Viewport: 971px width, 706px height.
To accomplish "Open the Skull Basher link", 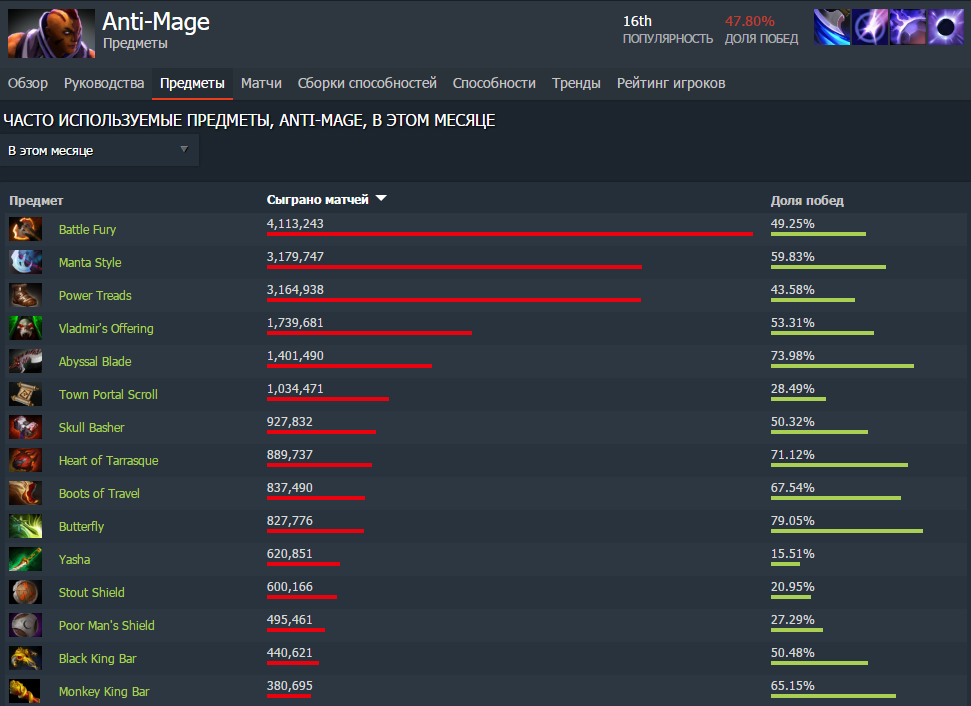I will point(92,427).
